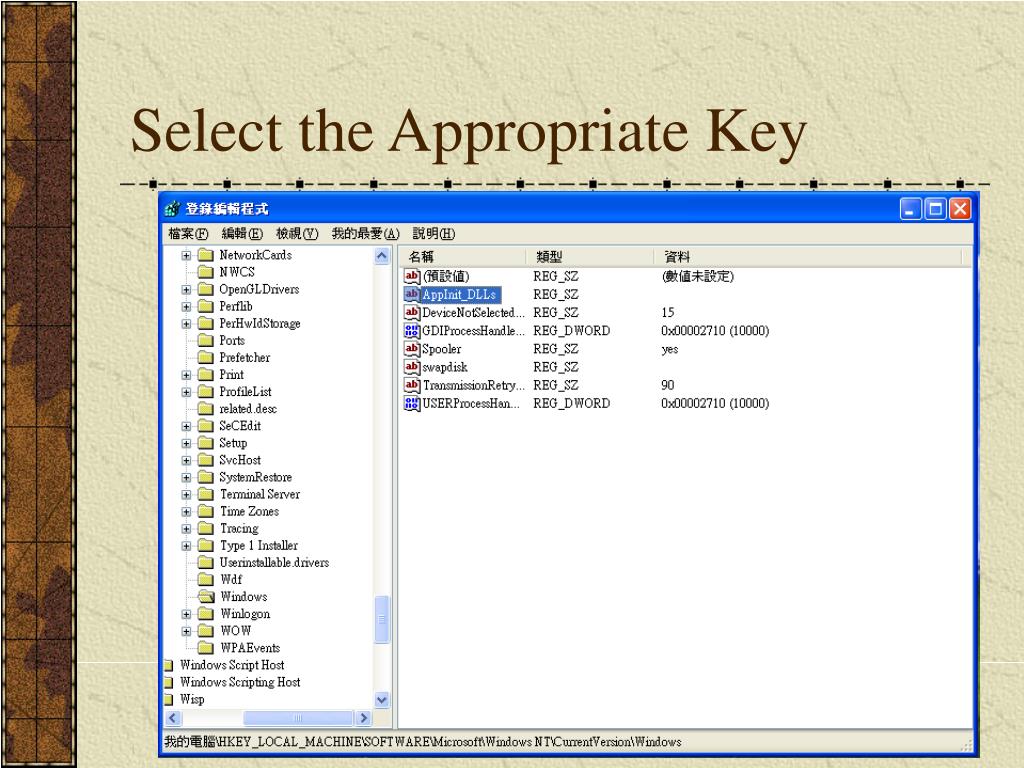
Task: Click the NWCS folder icon
Action: (206, 272)
